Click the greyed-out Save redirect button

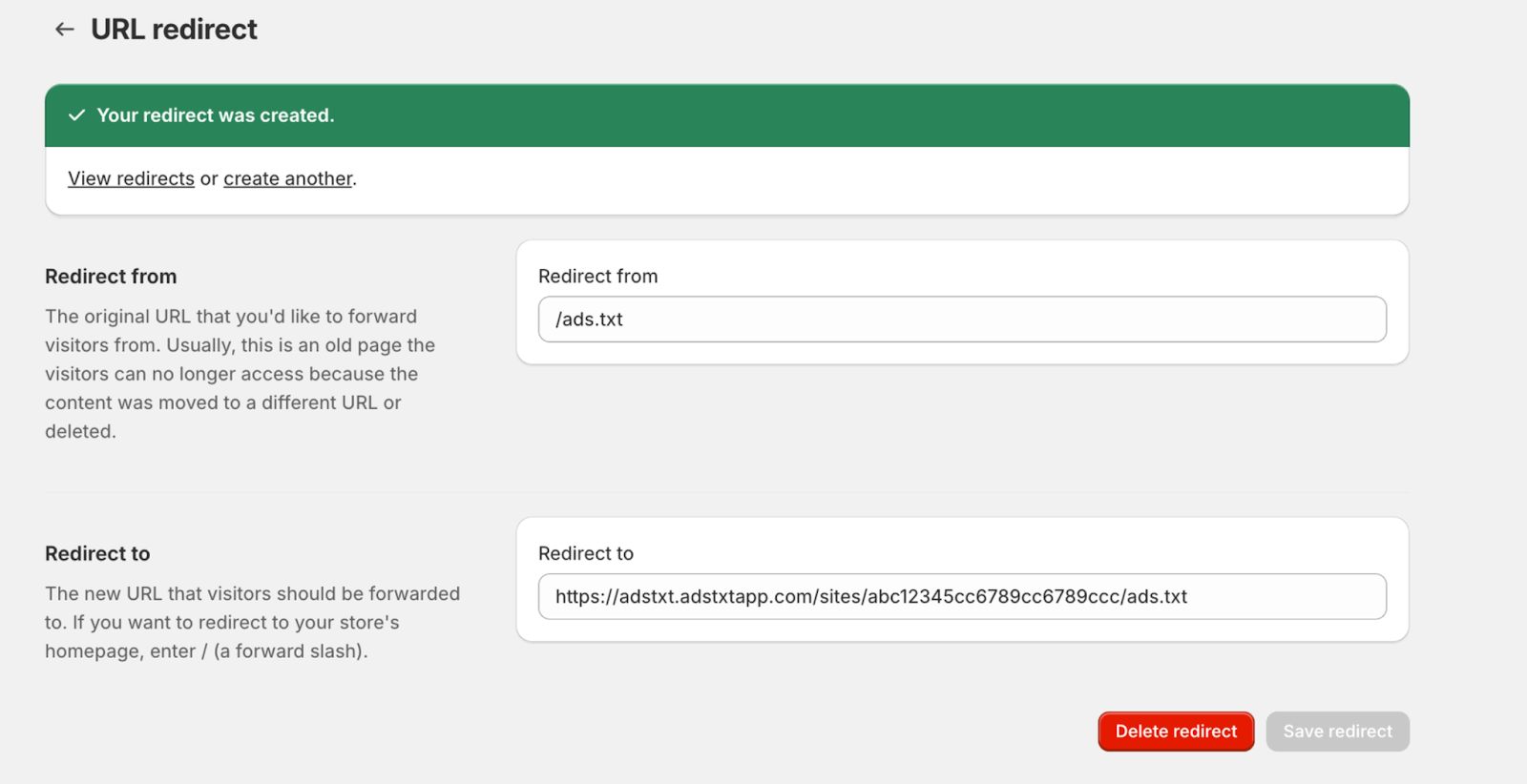(x=1336, y=732)
